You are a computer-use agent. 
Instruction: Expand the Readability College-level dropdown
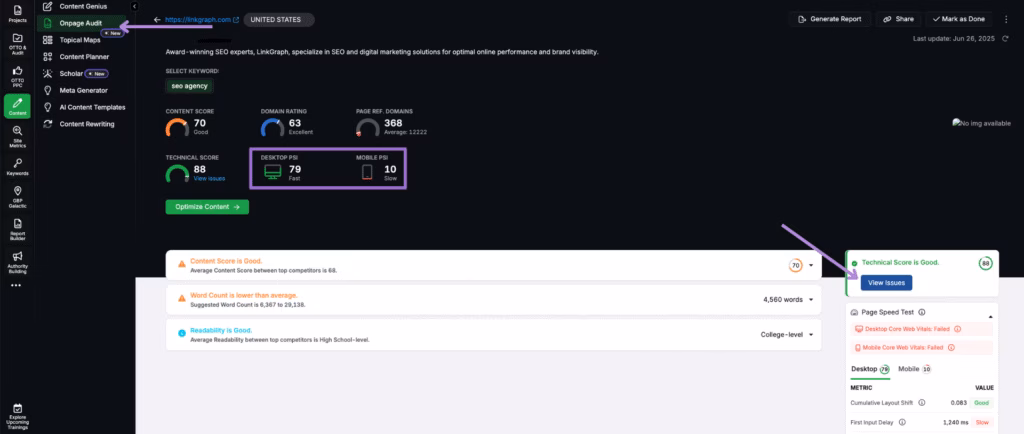coord(810,334)
